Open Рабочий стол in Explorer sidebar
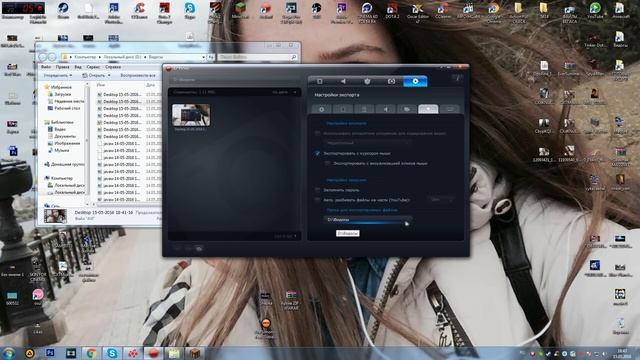The height and width of the screenshot is (360, 640). [64, 108]
